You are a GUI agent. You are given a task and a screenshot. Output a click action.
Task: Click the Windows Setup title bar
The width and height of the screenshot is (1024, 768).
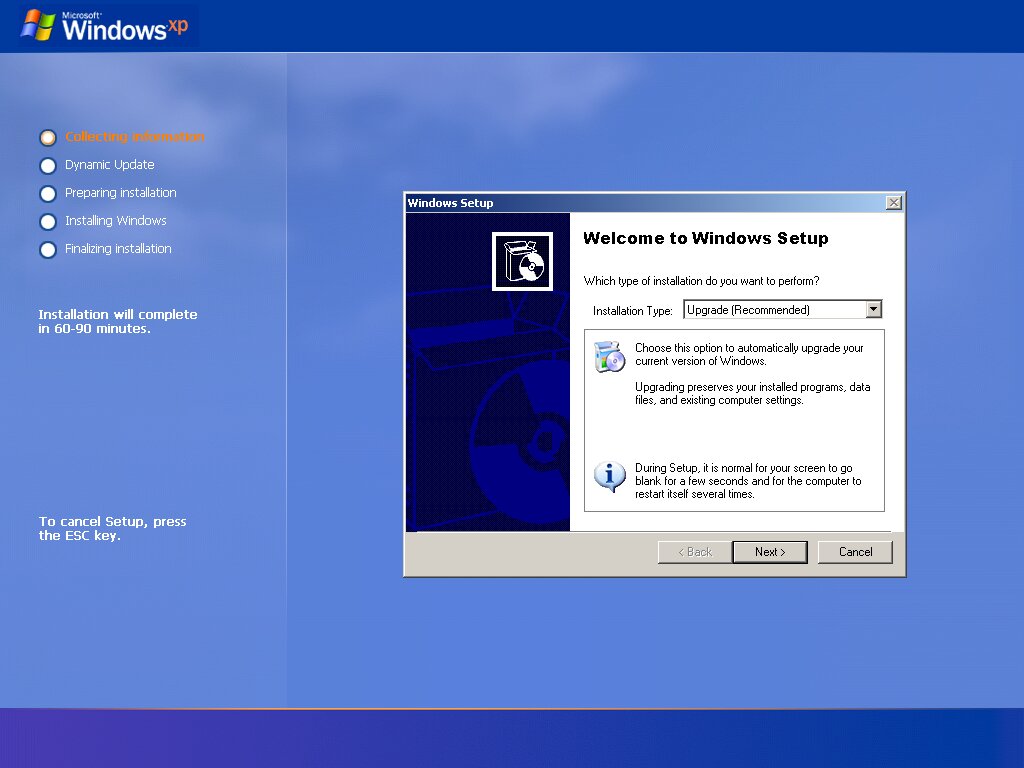[x=600, y=202]
